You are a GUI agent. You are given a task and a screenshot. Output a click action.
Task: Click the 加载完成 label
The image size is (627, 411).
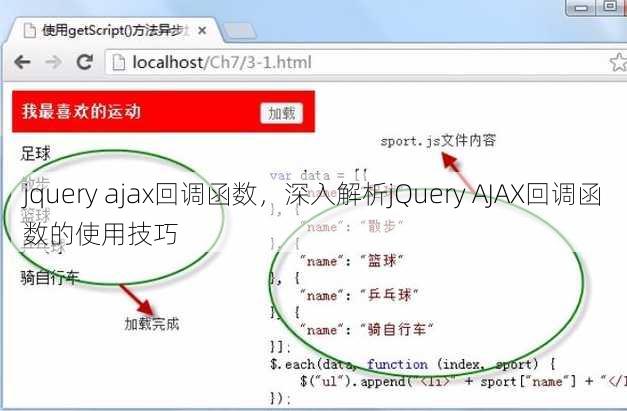pyautogui.click(x=152, y=323)
